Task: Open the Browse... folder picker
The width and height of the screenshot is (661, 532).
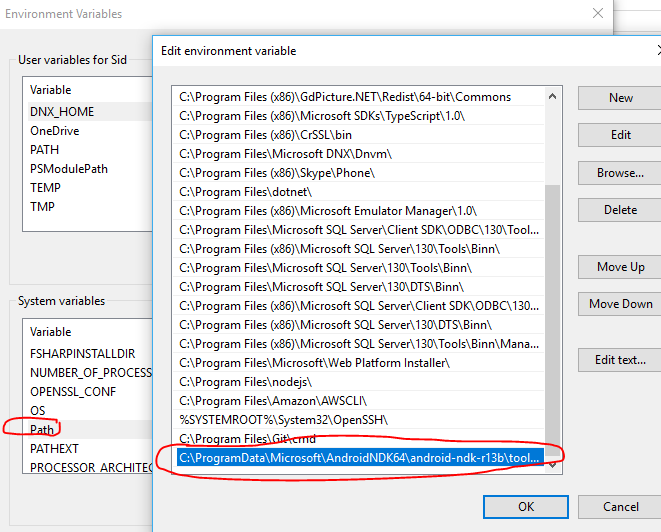Action: 620,173
